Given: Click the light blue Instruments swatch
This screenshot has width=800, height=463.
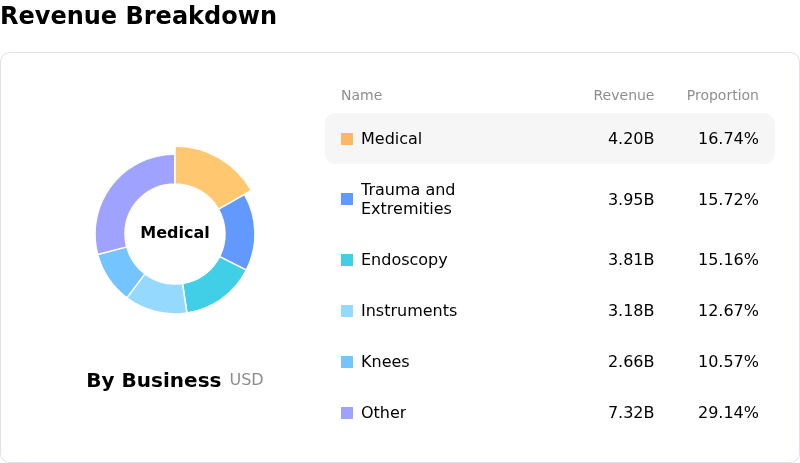Looking at the screenshot, I should pos(347,311).
